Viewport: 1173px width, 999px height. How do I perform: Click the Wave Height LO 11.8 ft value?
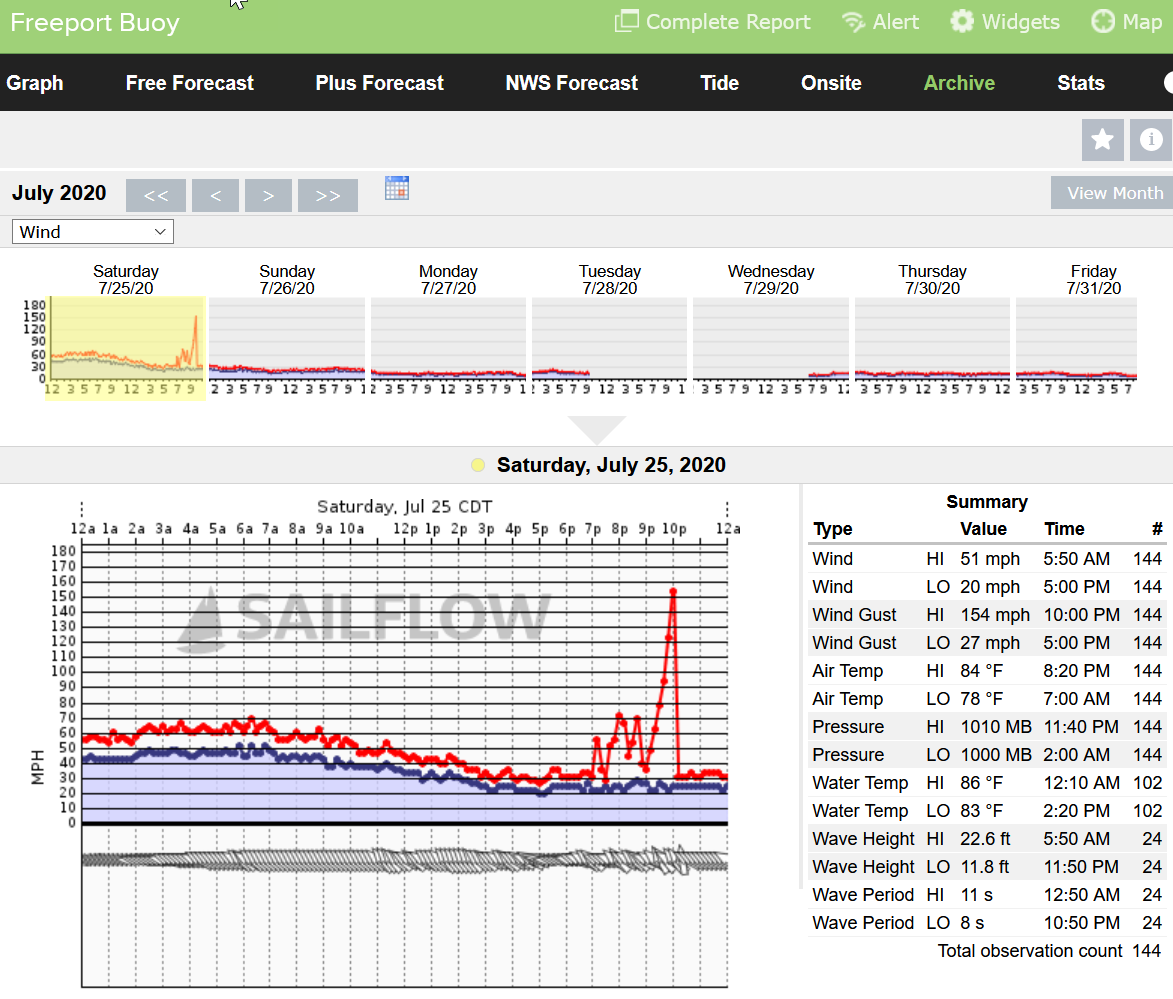click(984, 867)
